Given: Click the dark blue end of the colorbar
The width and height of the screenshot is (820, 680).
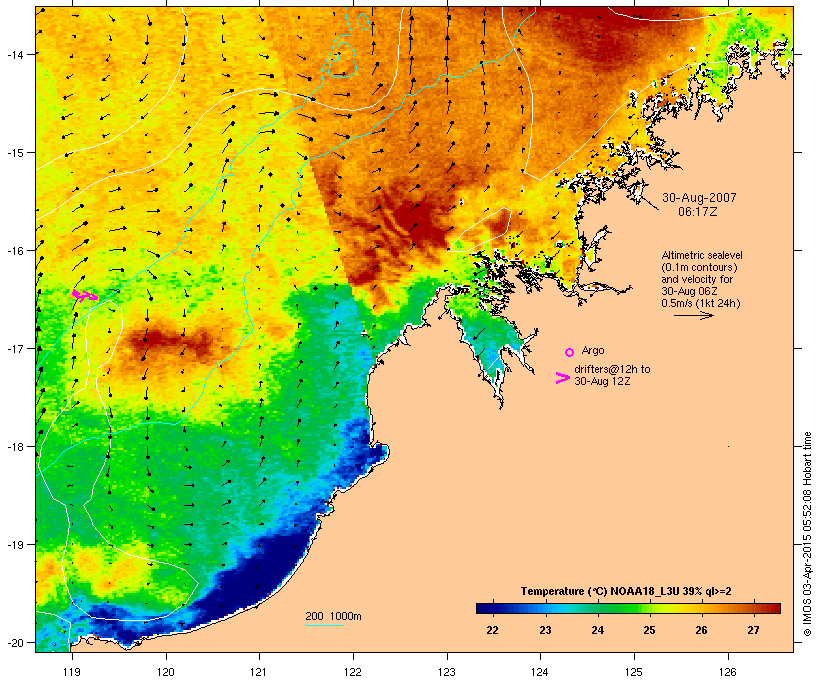Looking at the screenshot, I should pos(486,608).
